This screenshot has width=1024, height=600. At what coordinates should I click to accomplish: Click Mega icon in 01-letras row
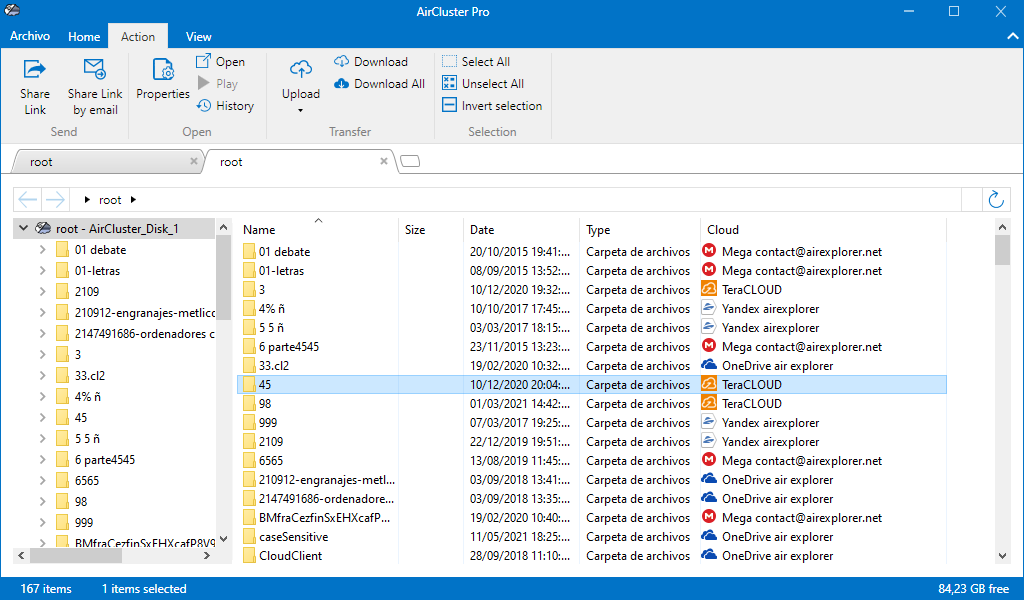pyautogui.click(x=709, y=270)
